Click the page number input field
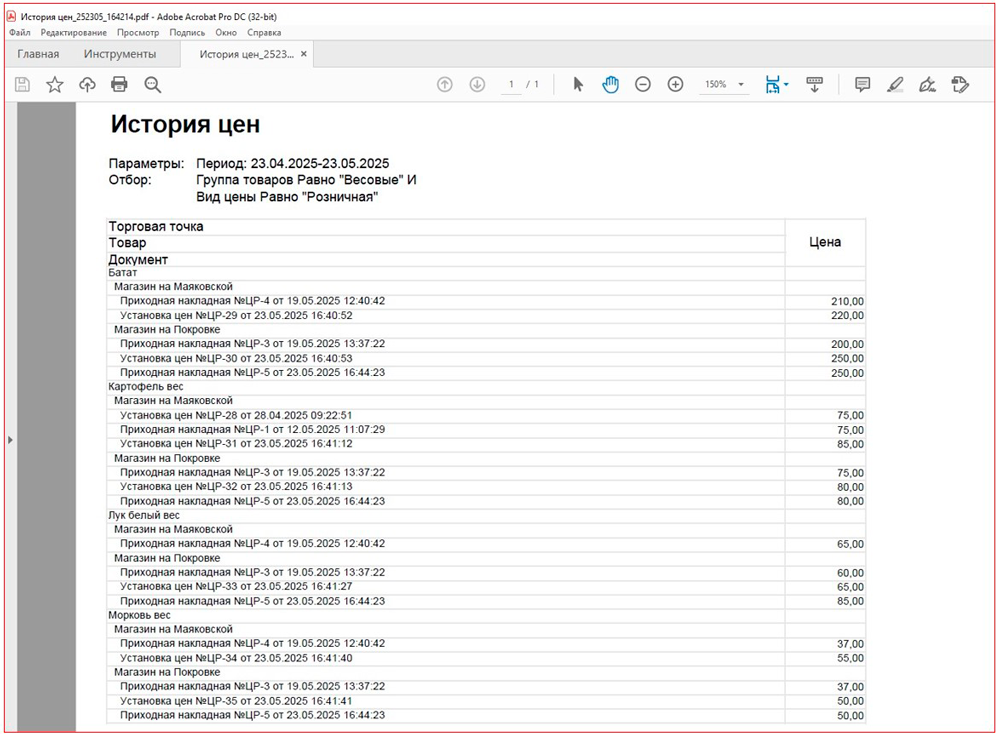 coord(512,85)
